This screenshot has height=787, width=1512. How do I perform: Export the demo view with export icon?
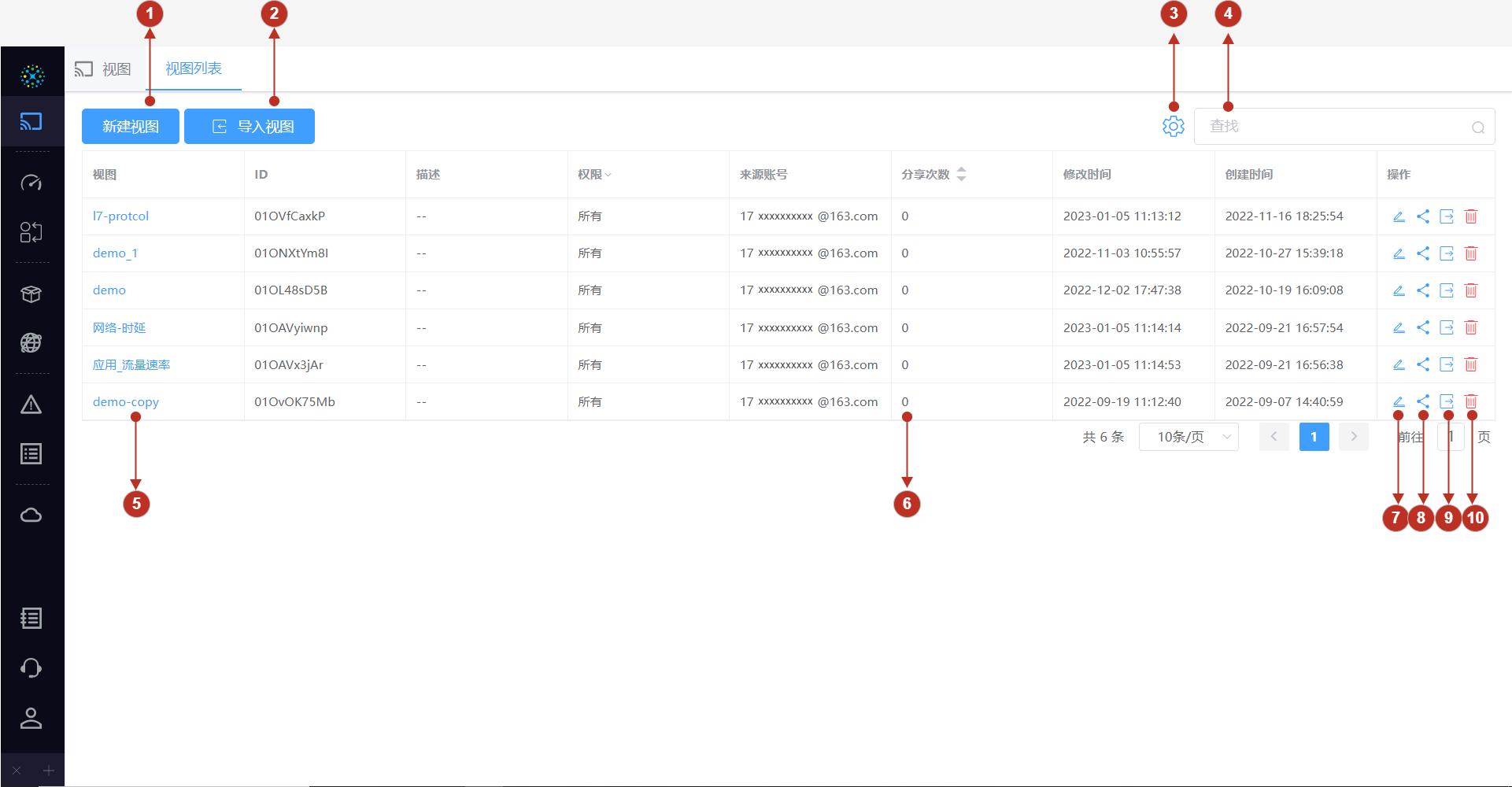(1447, 290)
